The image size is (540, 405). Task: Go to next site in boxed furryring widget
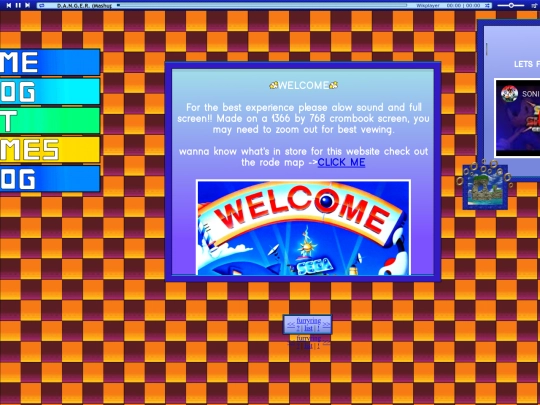point(326,325)
